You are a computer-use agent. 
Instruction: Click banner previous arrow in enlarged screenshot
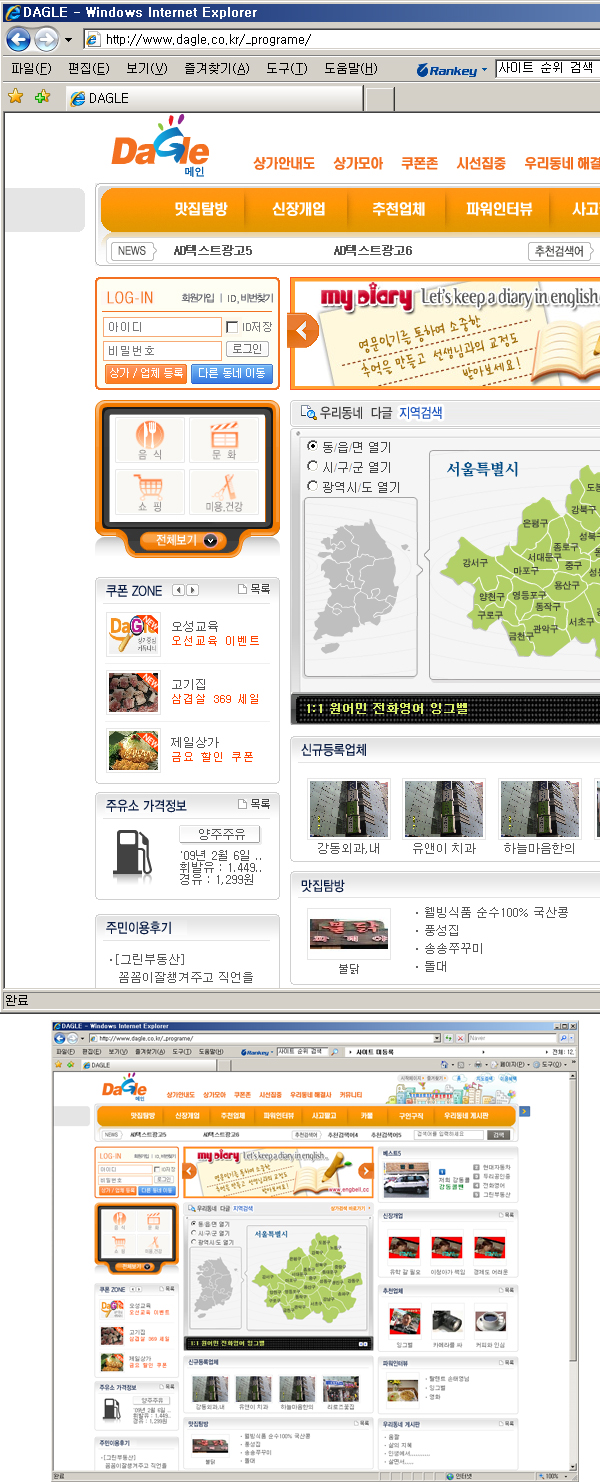coord(303,331)
